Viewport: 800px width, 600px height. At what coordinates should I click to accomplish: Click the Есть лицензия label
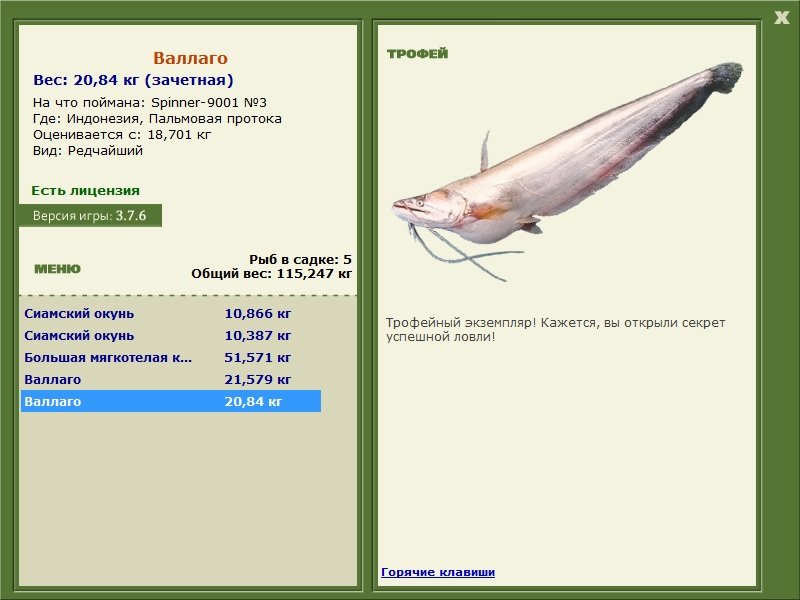coord(85,190)
